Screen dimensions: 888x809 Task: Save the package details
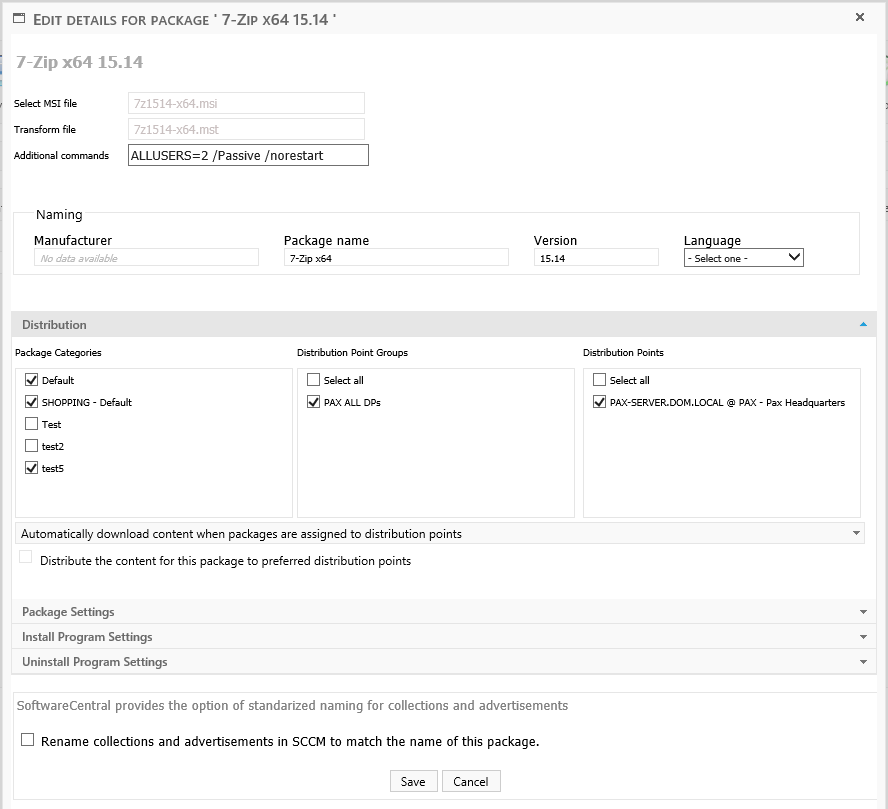tap(413, 782)
